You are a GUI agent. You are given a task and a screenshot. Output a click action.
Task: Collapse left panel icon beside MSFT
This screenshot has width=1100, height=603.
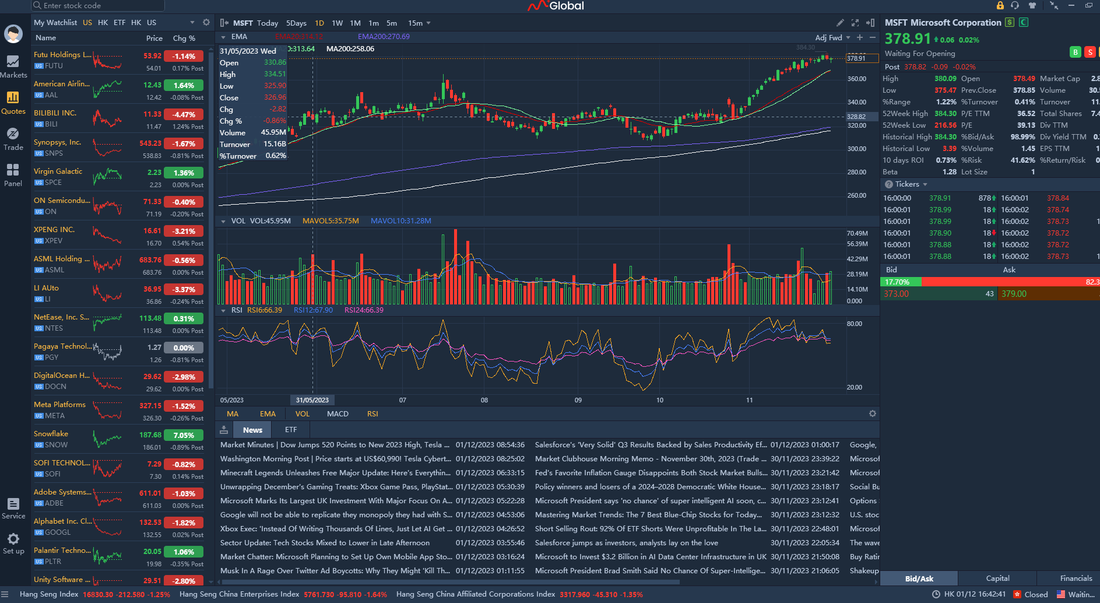(x=224, y=23)
